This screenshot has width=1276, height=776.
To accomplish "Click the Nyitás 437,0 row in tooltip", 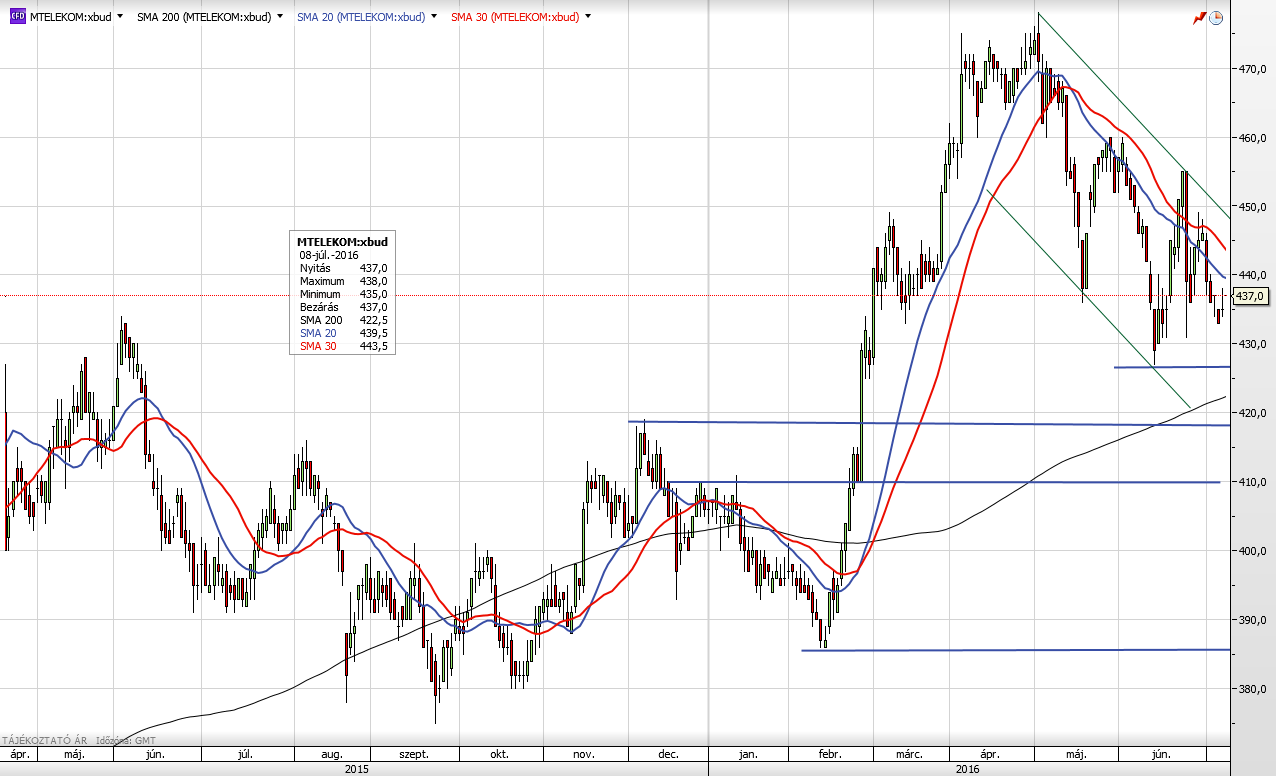I will pyautogui.click(x=343, y=268).
